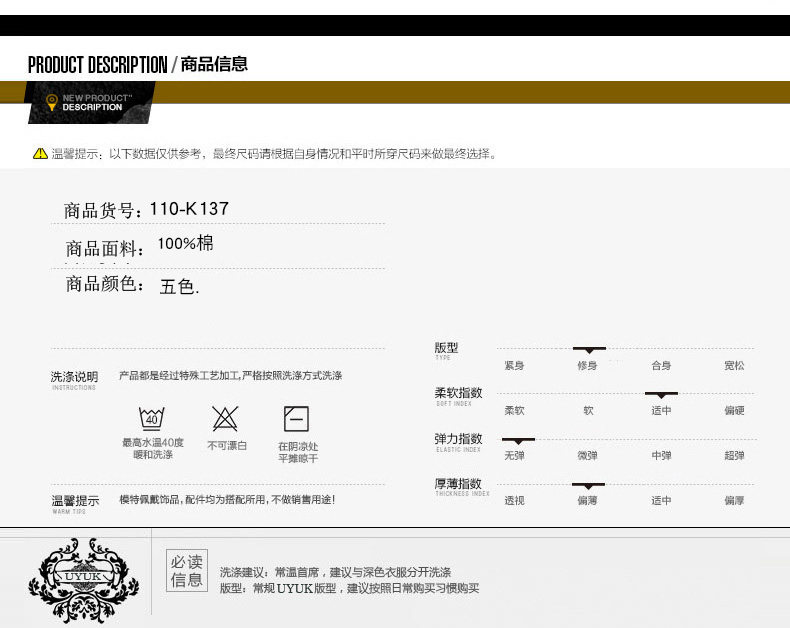The width and height of the screenshot is (790, 628).
Task: Click the 柔软指数 label
Action: pos(458,396)
